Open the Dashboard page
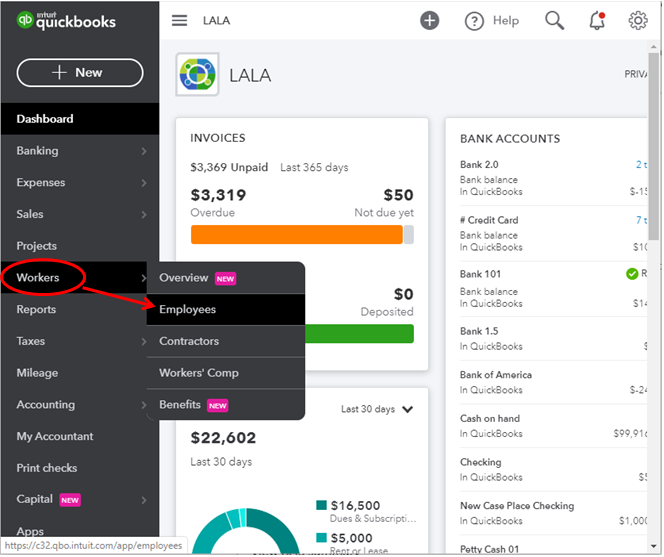The height and width of the screenshot is (557, 664). point(80,119)
